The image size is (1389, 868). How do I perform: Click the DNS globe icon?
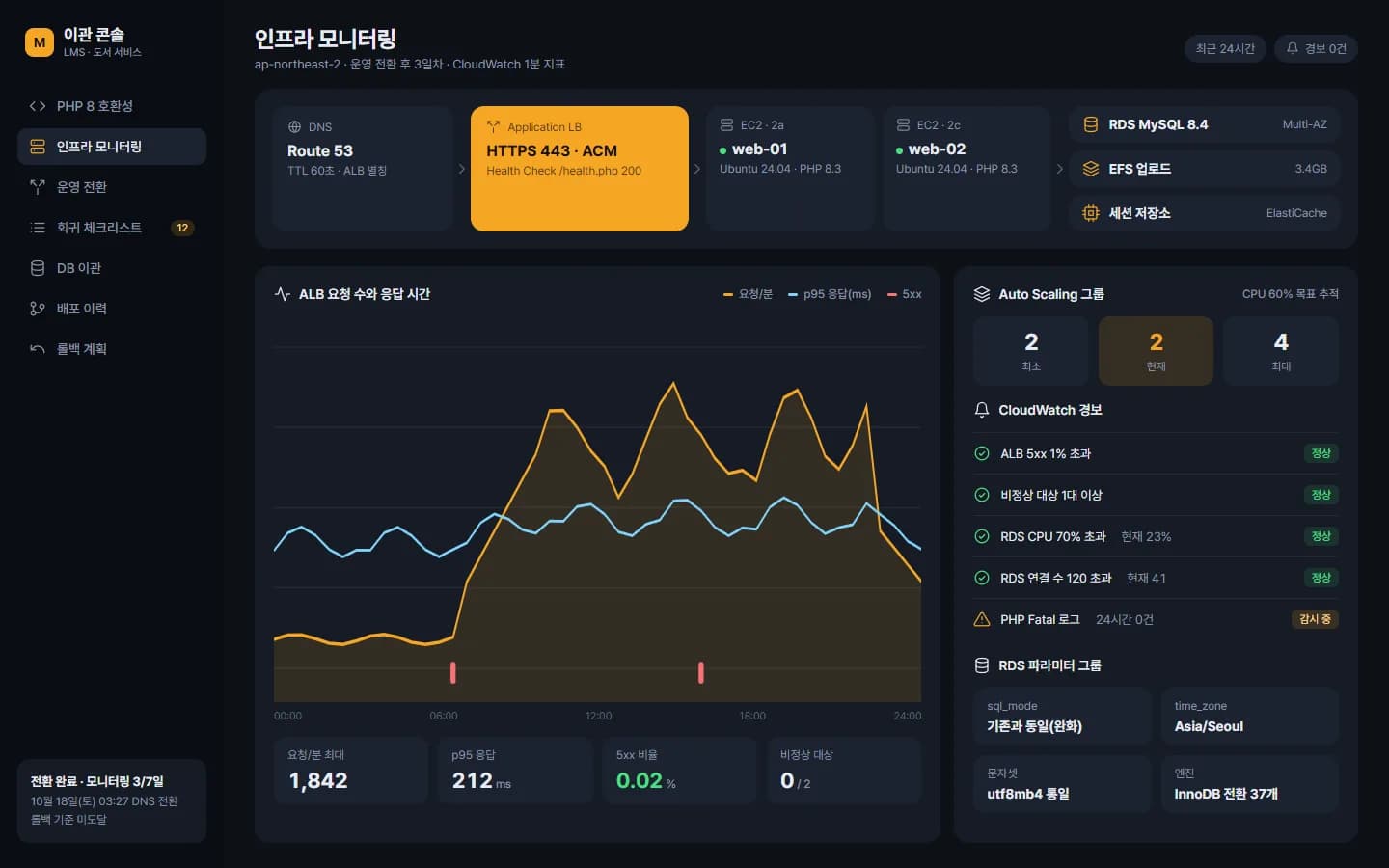pyautogui.click(x=294, y=127)
